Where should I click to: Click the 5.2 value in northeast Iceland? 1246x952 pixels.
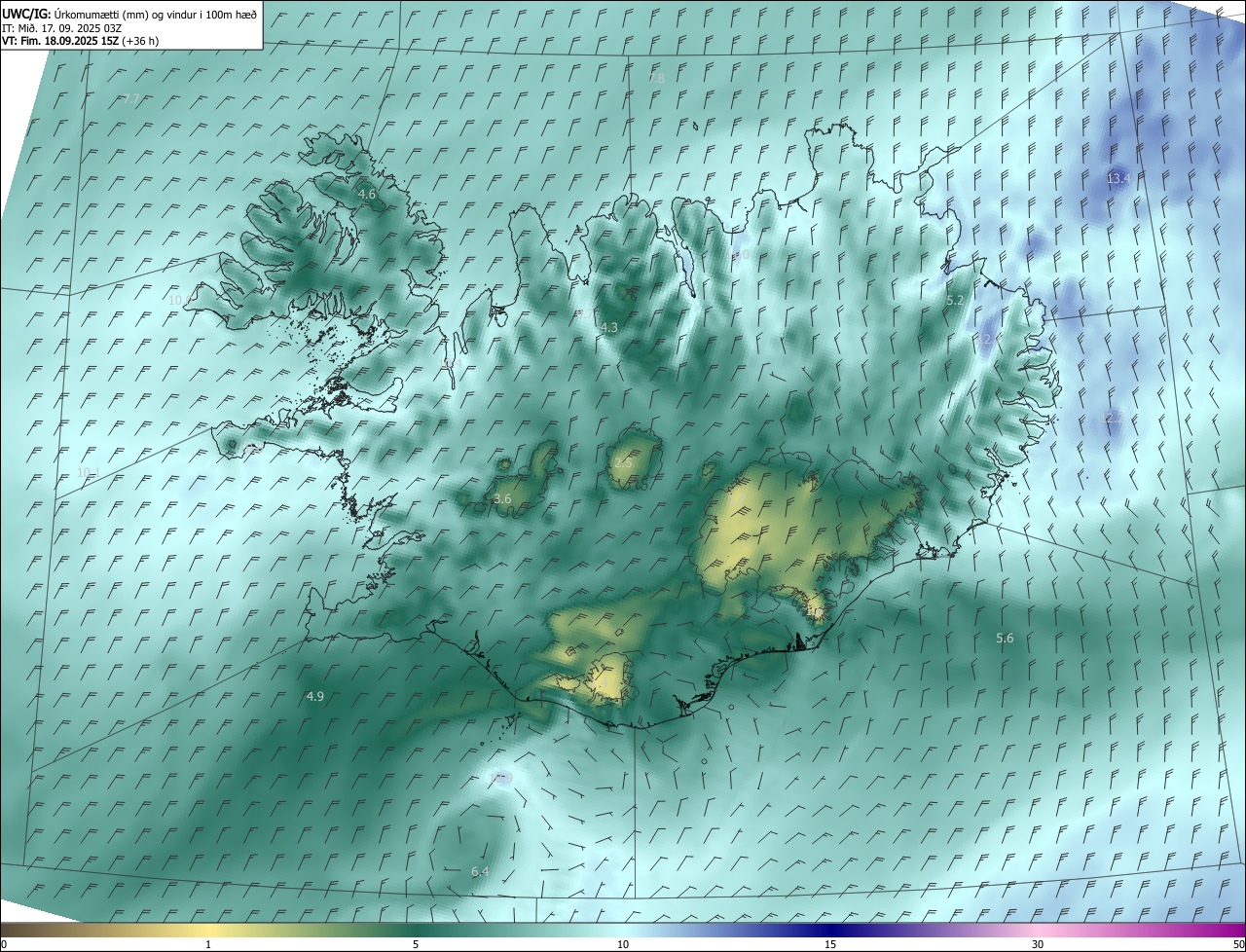pyautogui.click(x=955, y=302)
